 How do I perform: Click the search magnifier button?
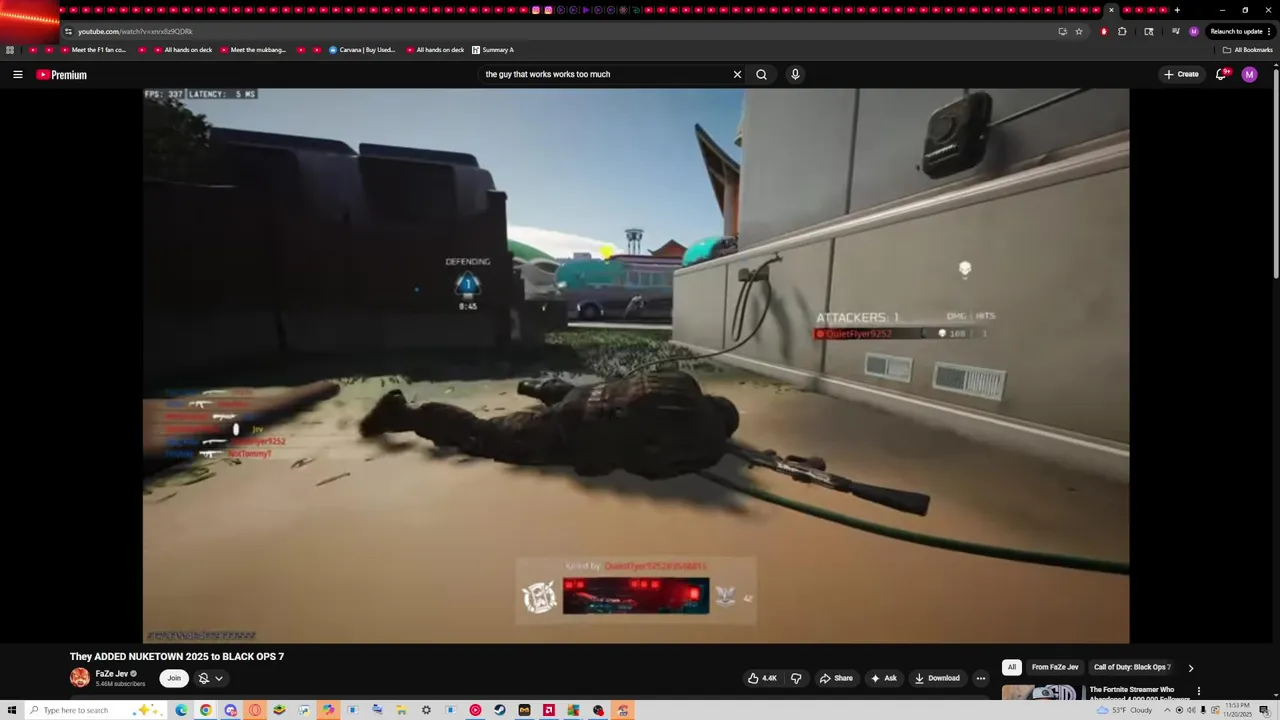pyautogui.click(x=761, y=74)
